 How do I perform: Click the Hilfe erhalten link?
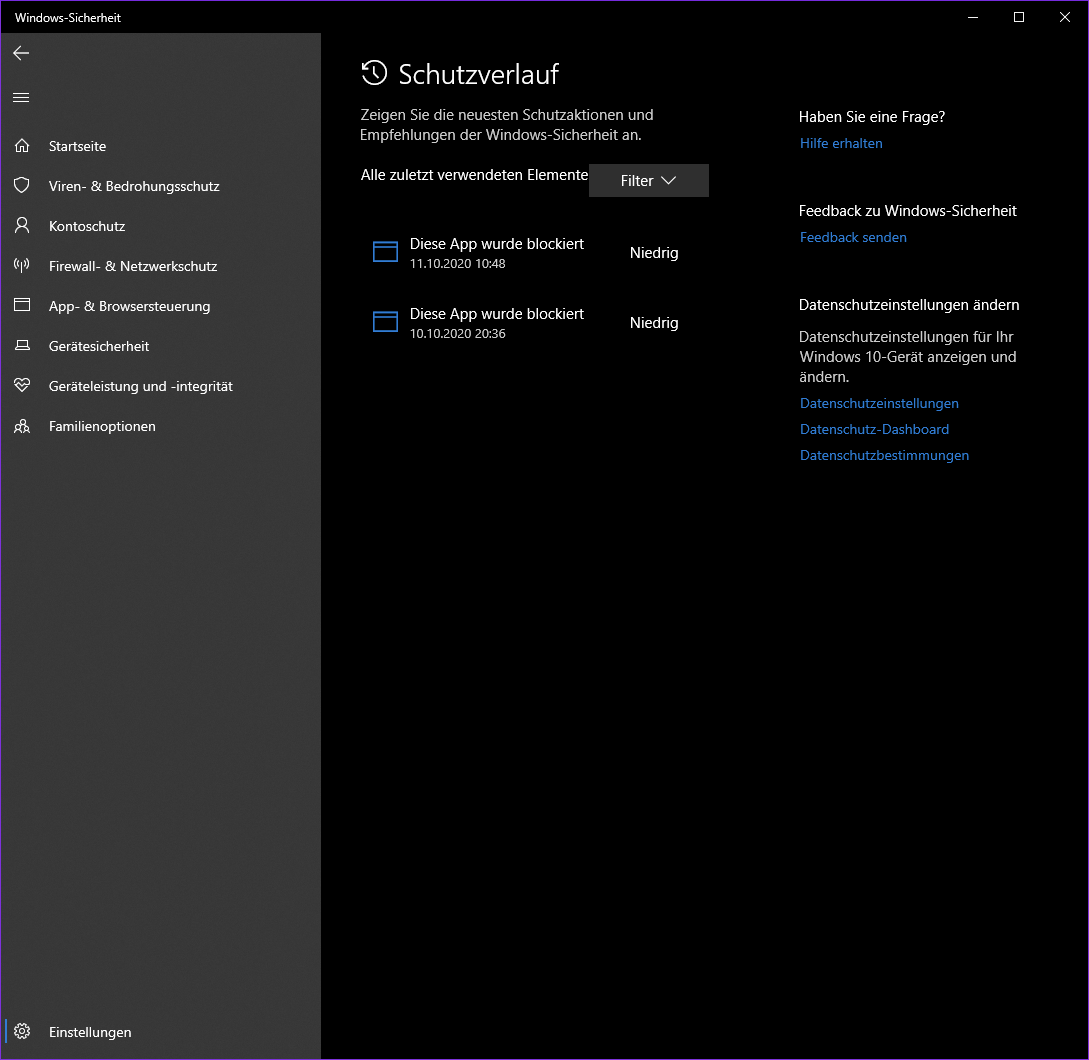click(841, 143)
